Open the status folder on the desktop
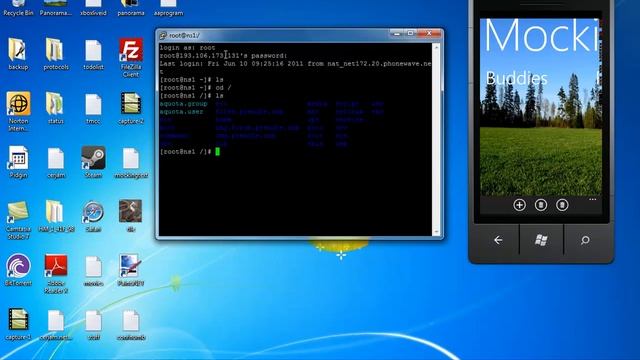Image resolution: width=640 pixels, height=360 pixels. [x=56, y=108]
